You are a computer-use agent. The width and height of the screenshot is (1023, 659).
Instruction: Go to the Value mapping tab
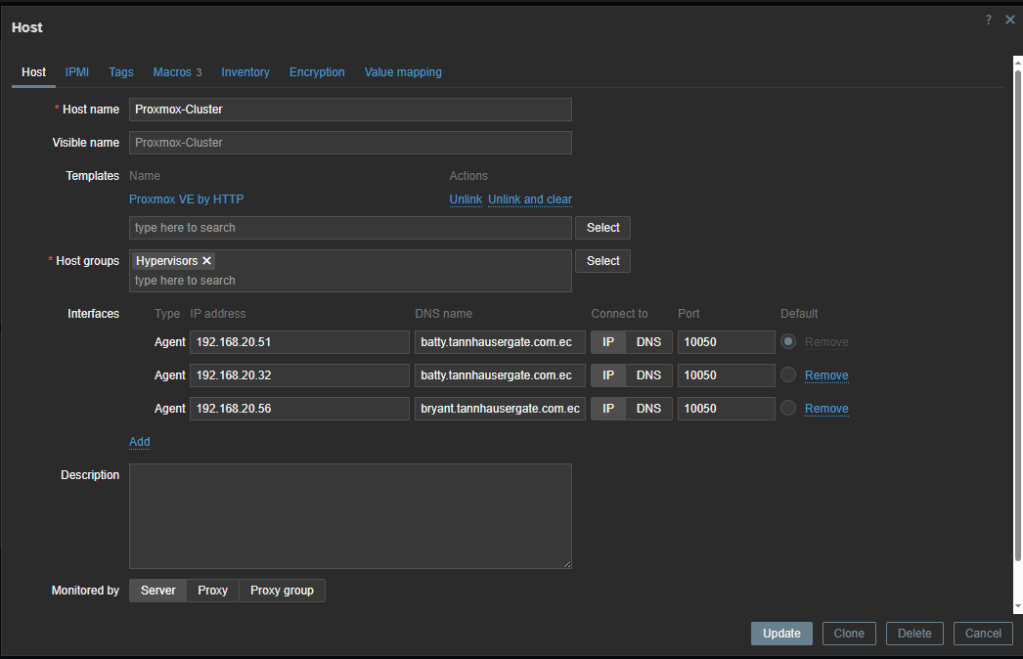pos(403,72)
